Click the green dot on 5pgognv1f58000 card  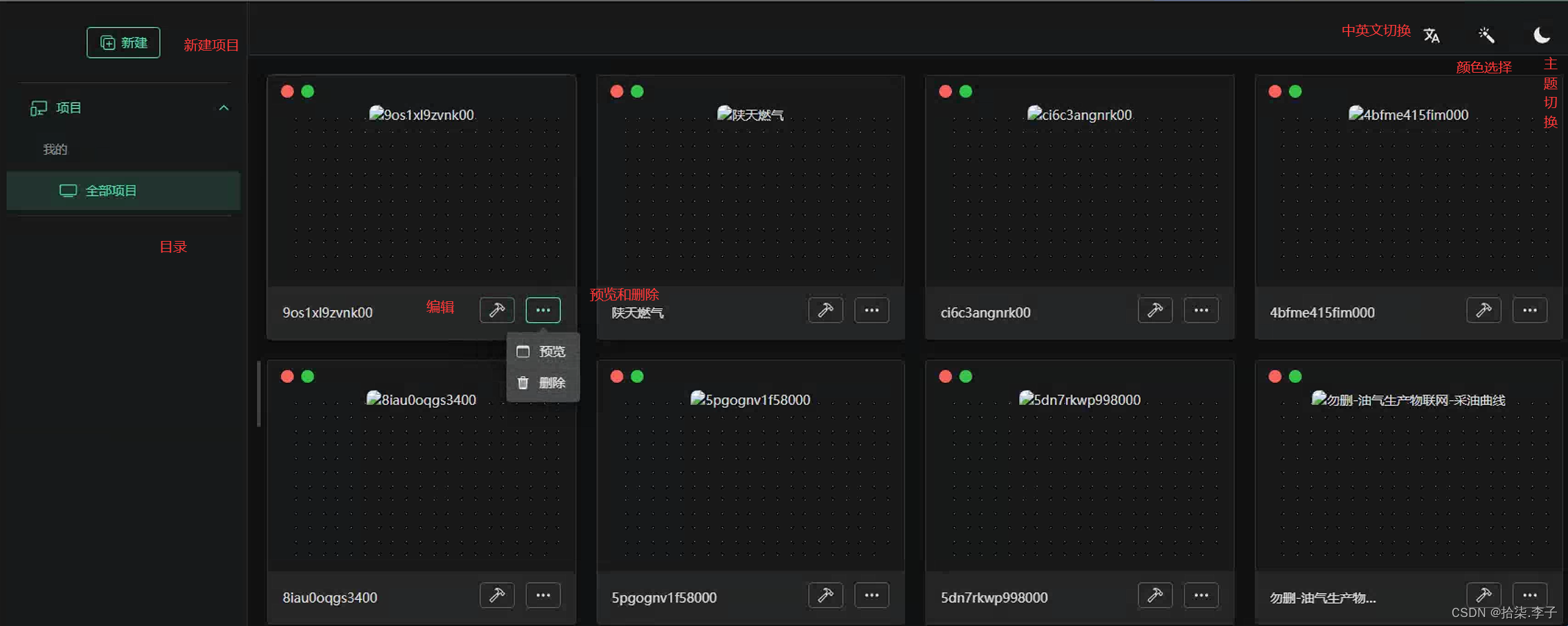click(x=638, y=376)
